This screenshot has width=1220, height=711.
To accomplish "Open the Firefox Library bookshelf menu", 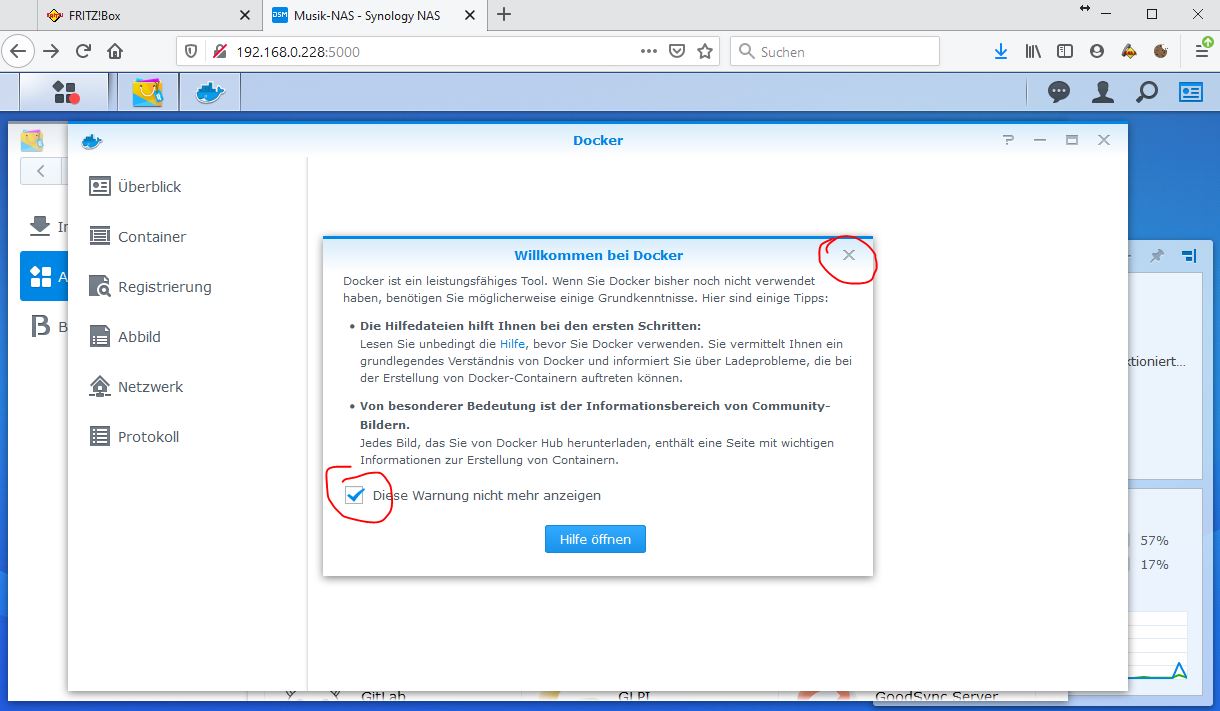I will 1033,51.
